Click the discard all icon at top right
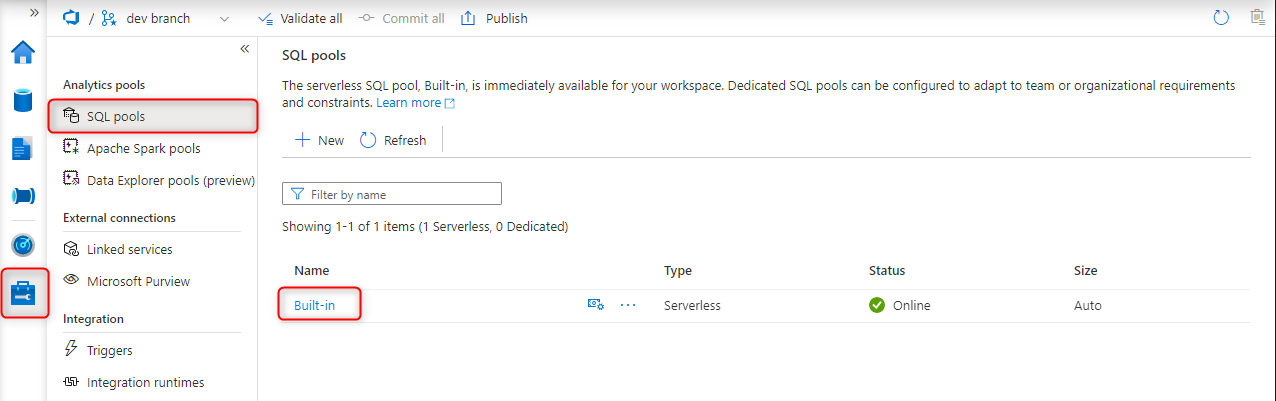The height and width of the screenshot is (401, 1276). 1257,17
